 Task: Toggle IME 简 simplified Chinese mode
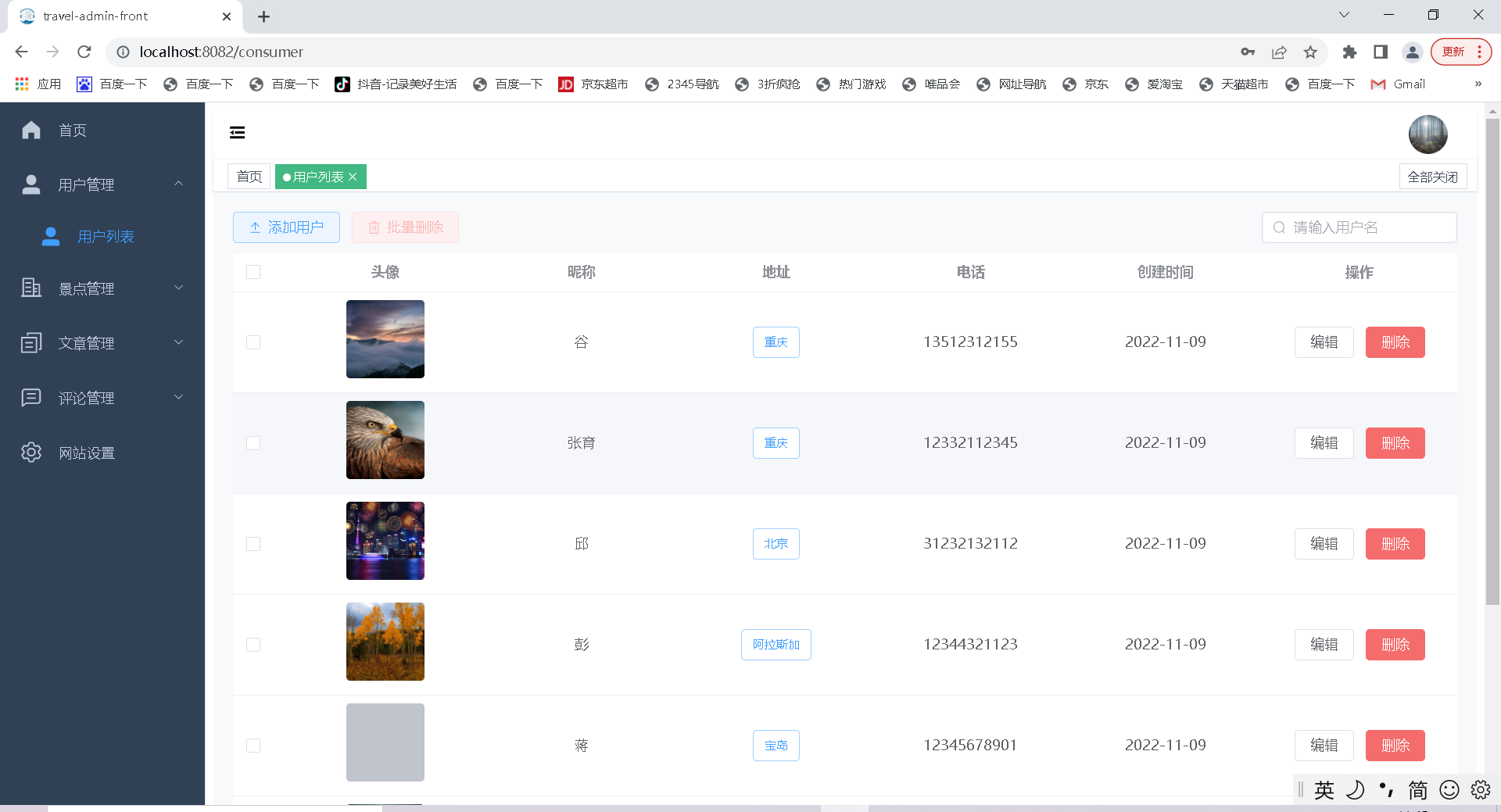pyautogui.click(x=1418, y=790)
